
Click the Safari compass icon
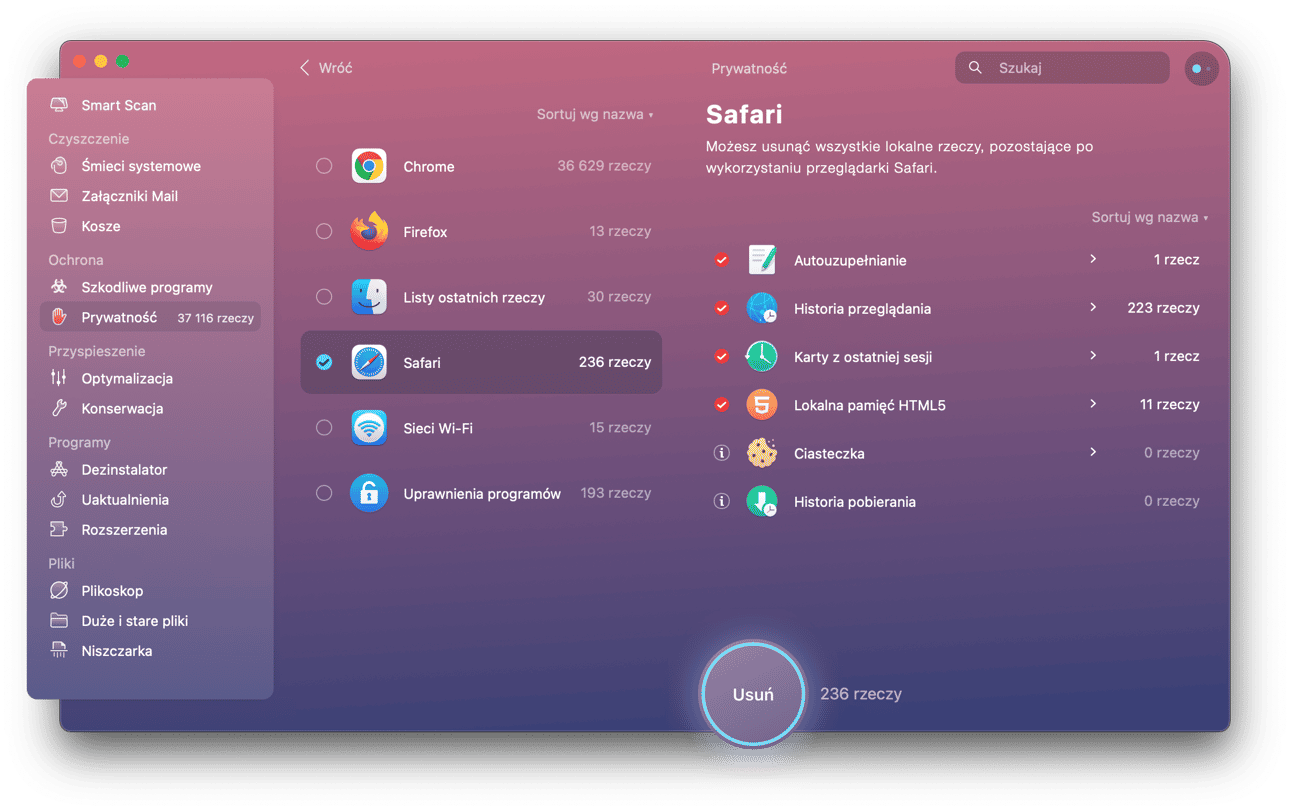tap(369, 362)
